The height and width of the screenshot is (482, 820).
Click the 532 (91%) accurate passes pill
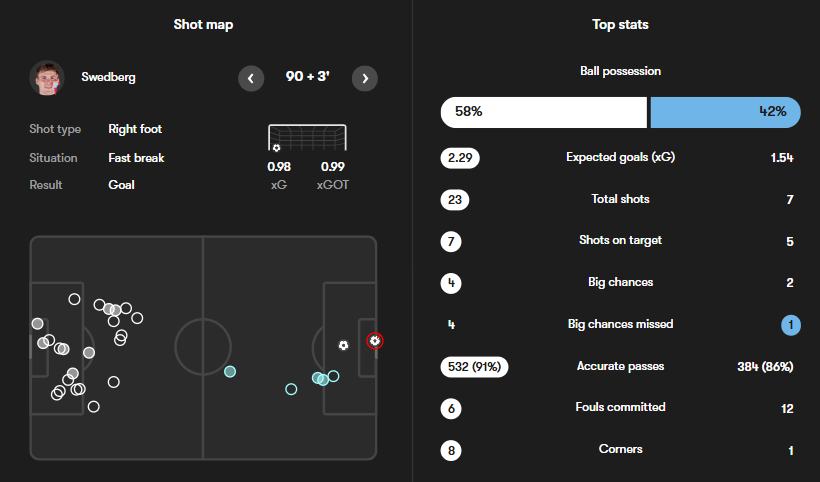pos(474,366)
